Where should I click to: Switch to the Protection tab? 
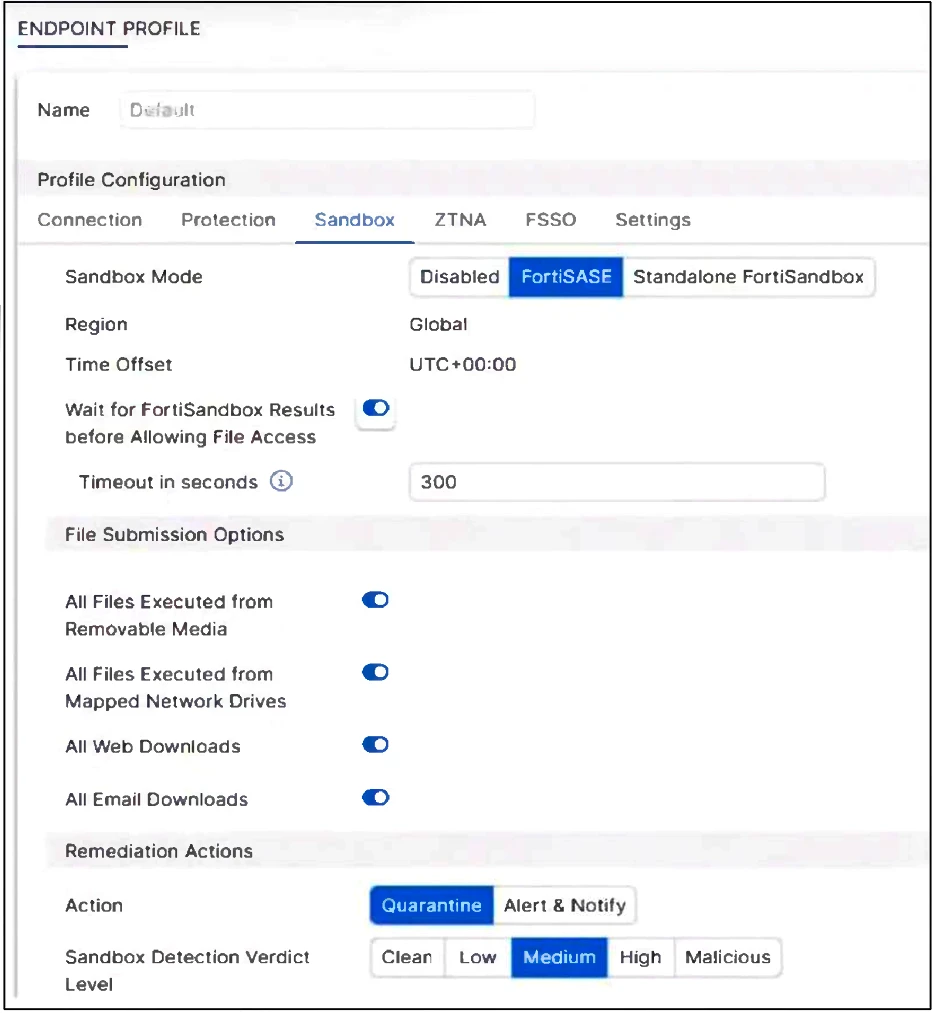[x=228, y=220]
